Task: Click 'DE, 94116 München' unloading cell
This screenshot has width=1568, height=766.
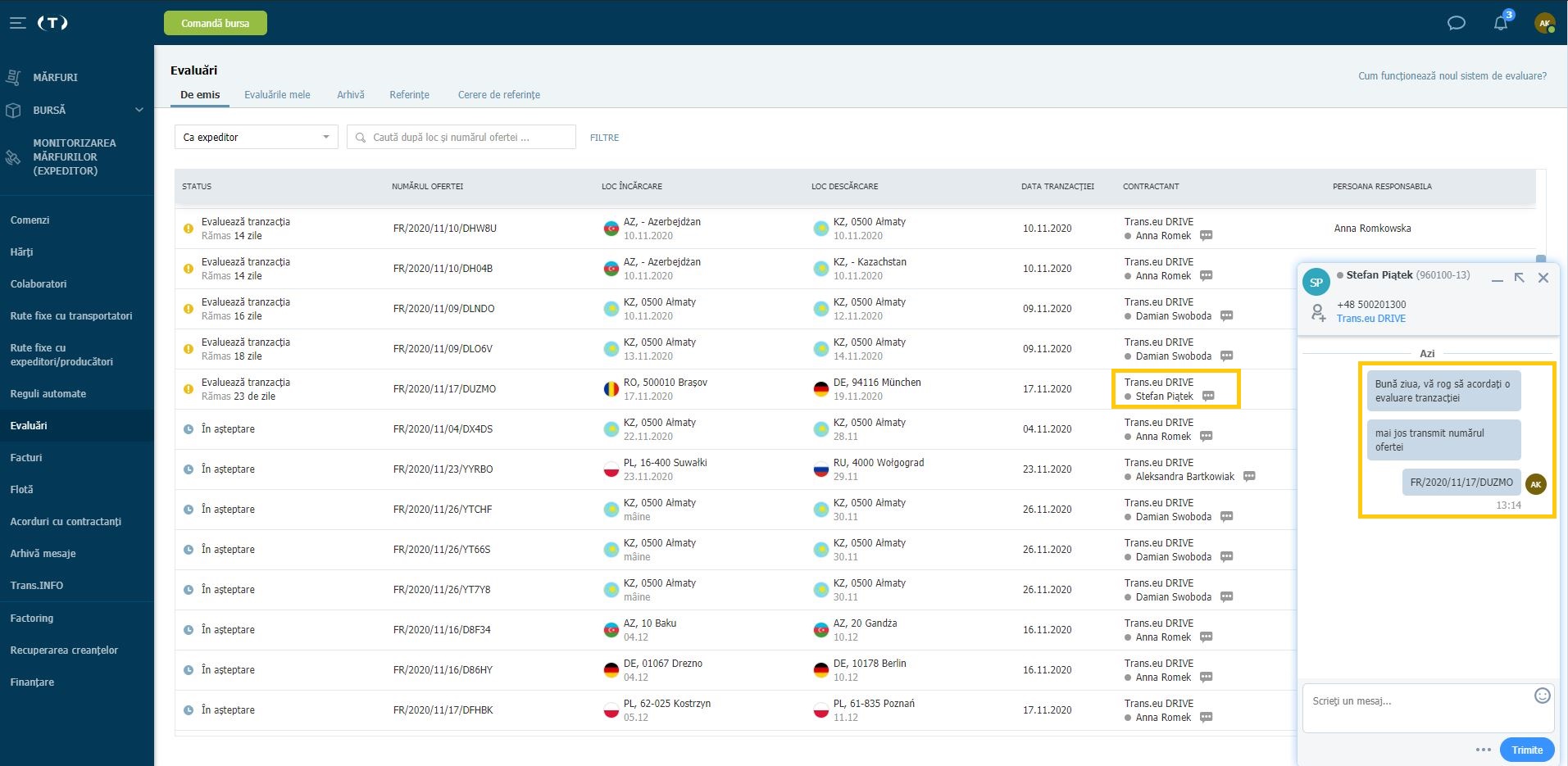Action: point(877,383)
